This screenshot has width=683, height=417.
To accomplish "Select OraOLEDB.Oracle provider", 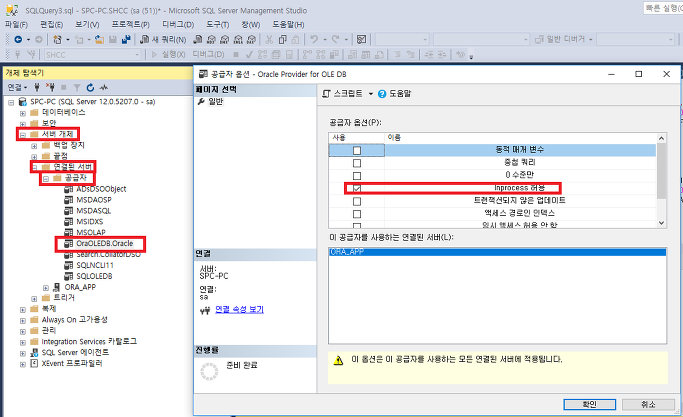I will 105,244.
